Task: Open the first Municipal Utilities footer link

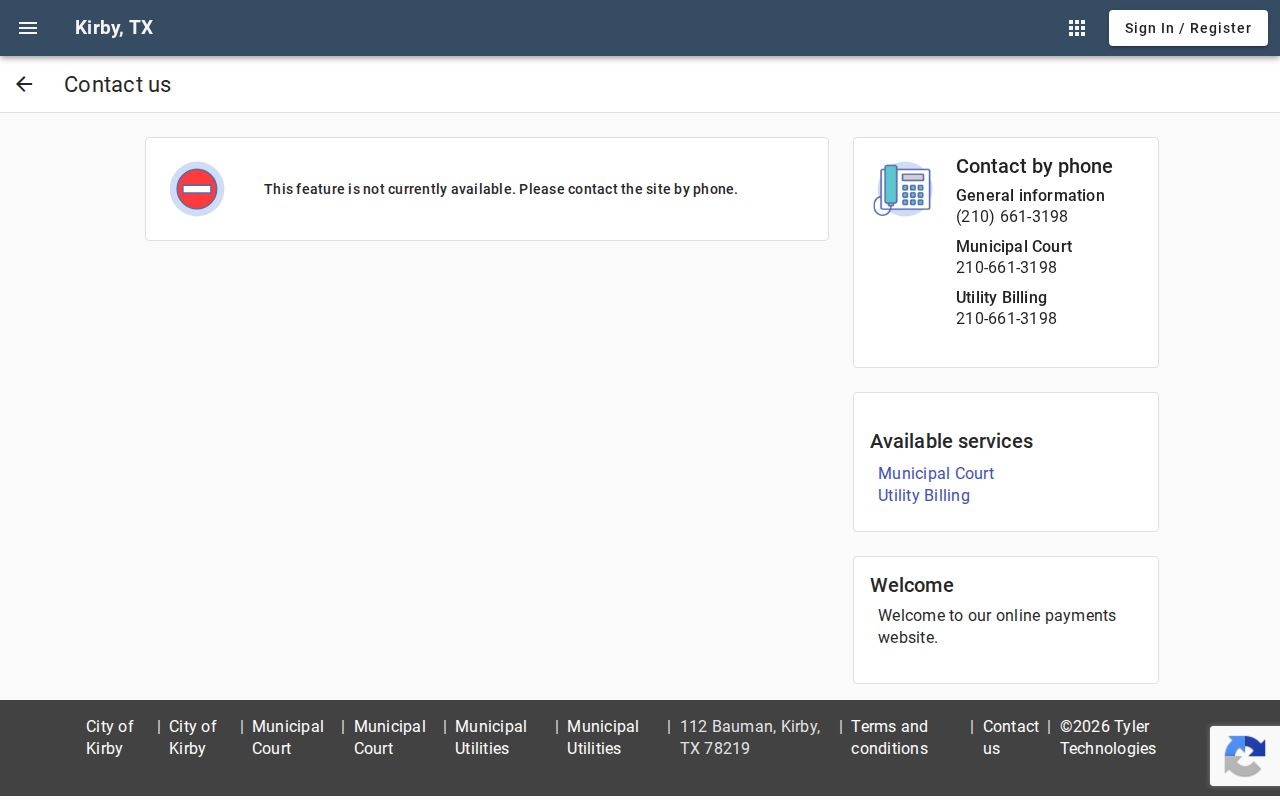Action: point(491,737)
